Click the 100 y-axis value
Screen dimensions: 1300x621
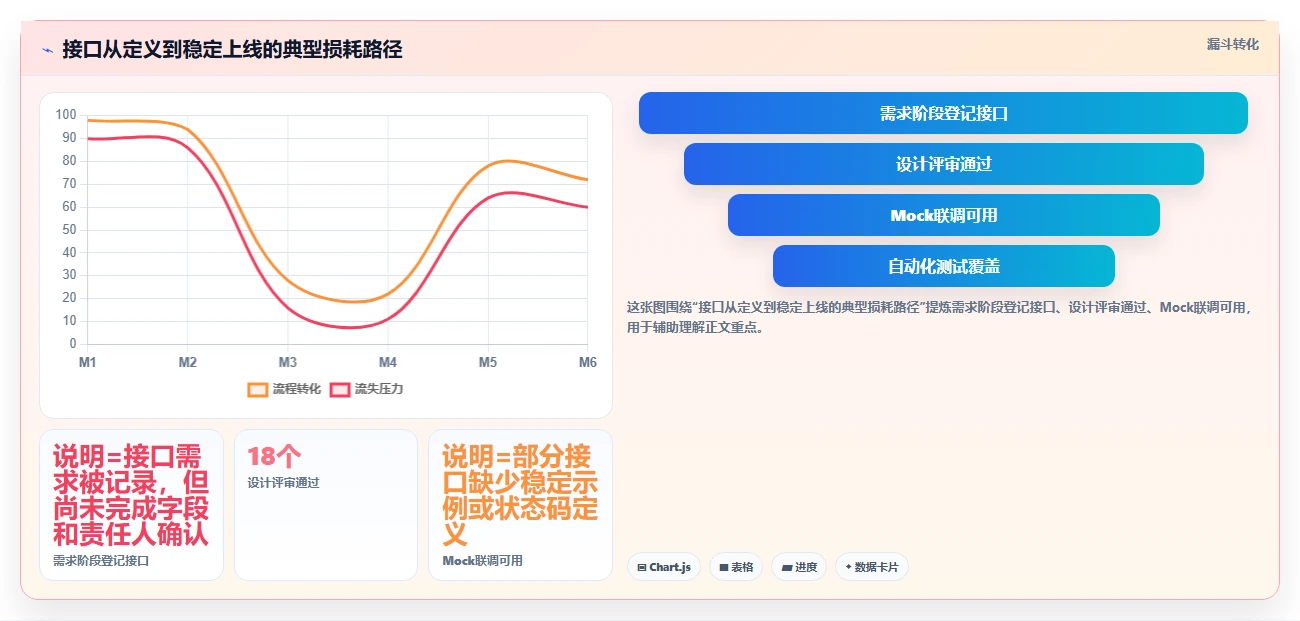66,115
